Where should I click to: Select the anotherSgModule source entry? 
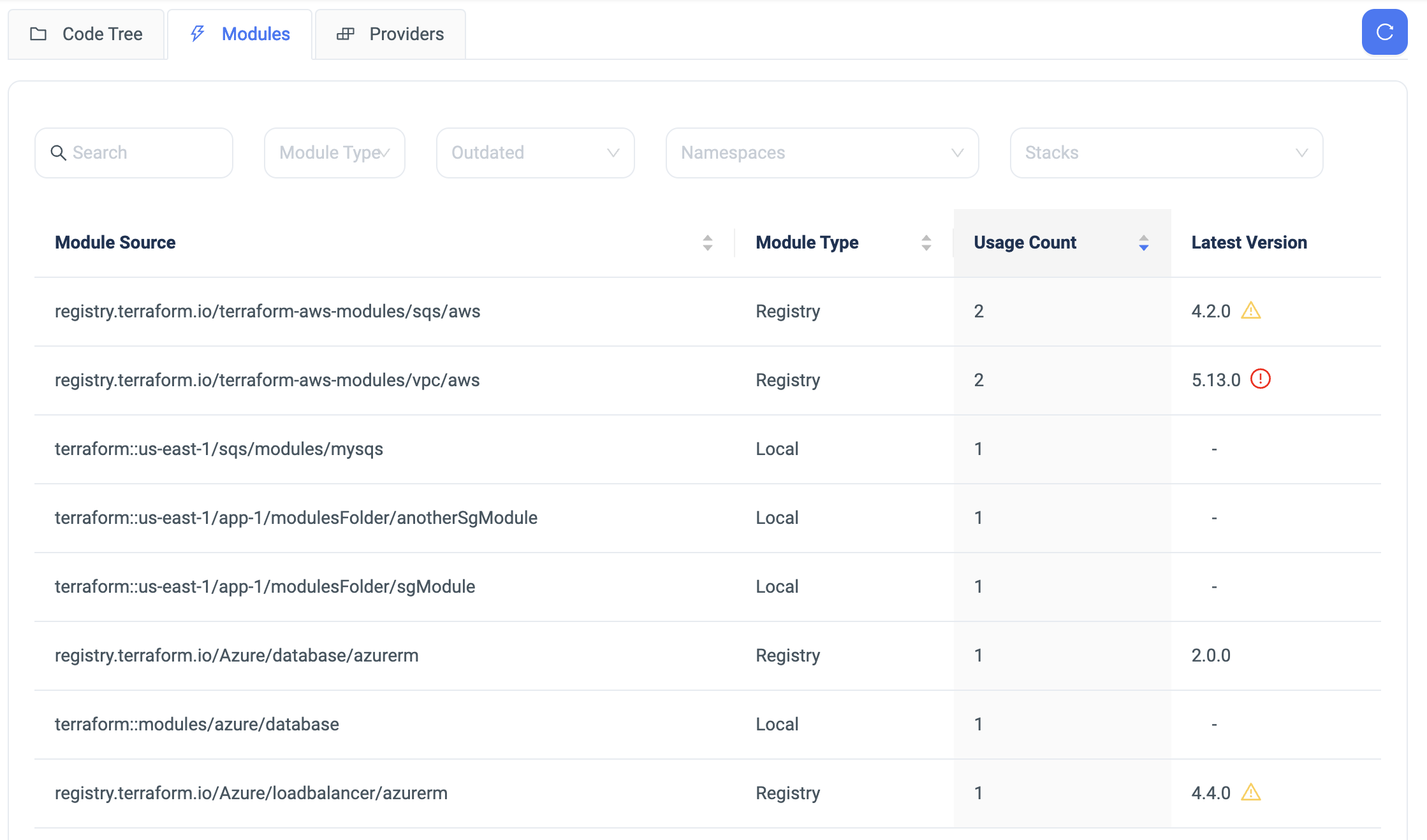coord(296,518)
